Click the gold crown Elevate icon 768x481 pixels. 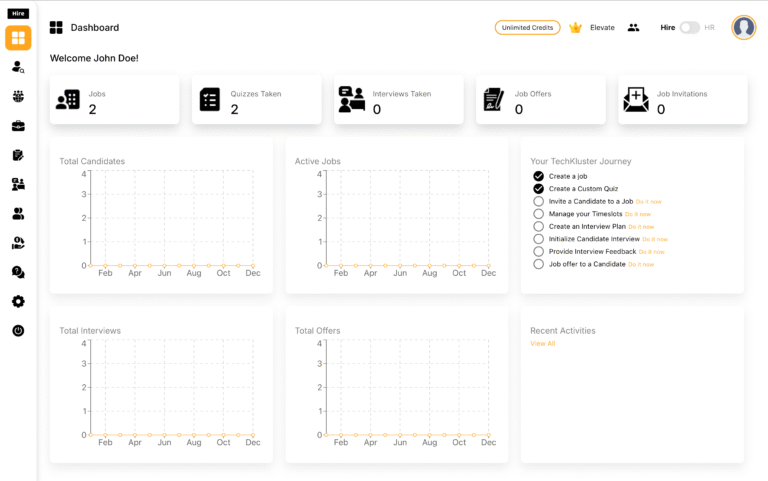[x=575, y=28]
